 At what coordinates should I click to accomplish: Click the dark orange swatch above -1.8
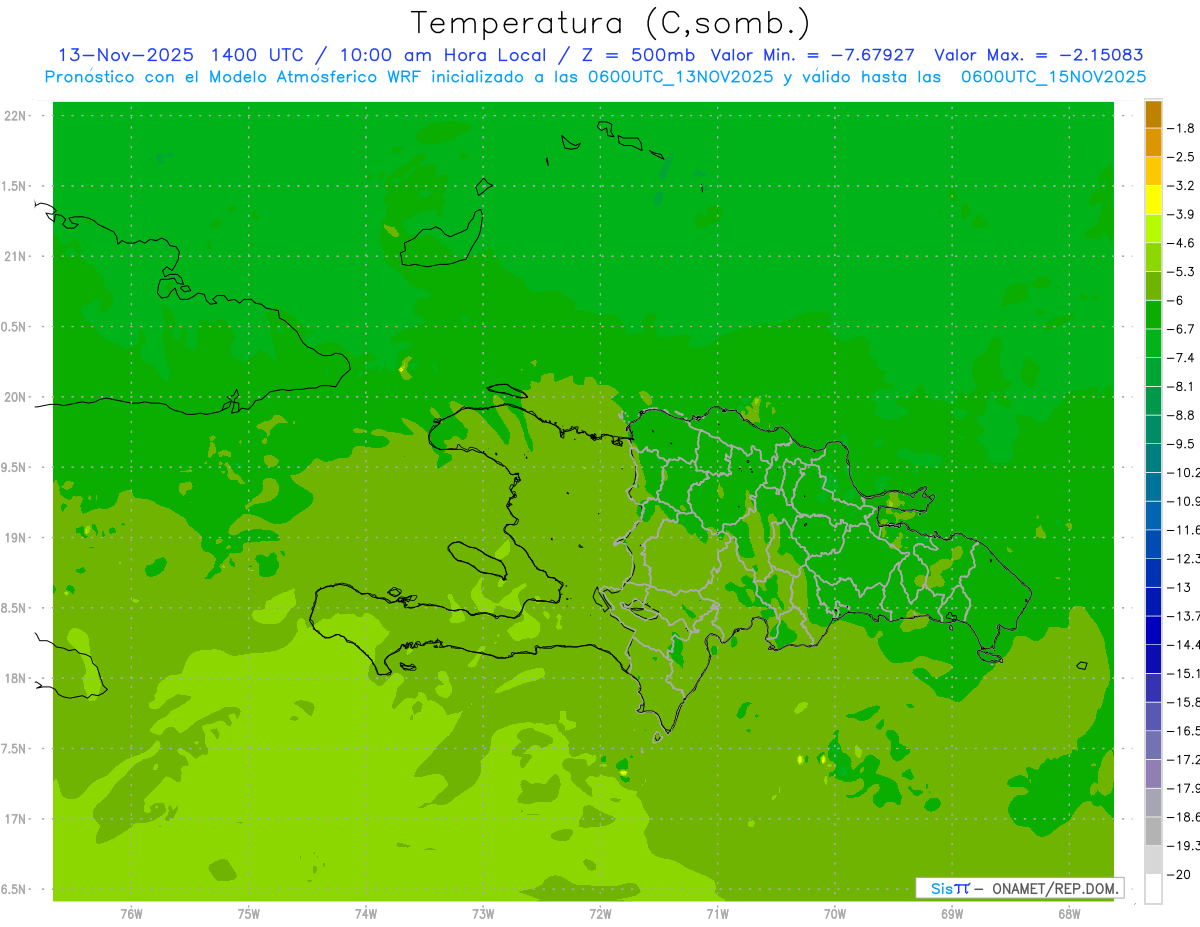[x=1153, y=114]
